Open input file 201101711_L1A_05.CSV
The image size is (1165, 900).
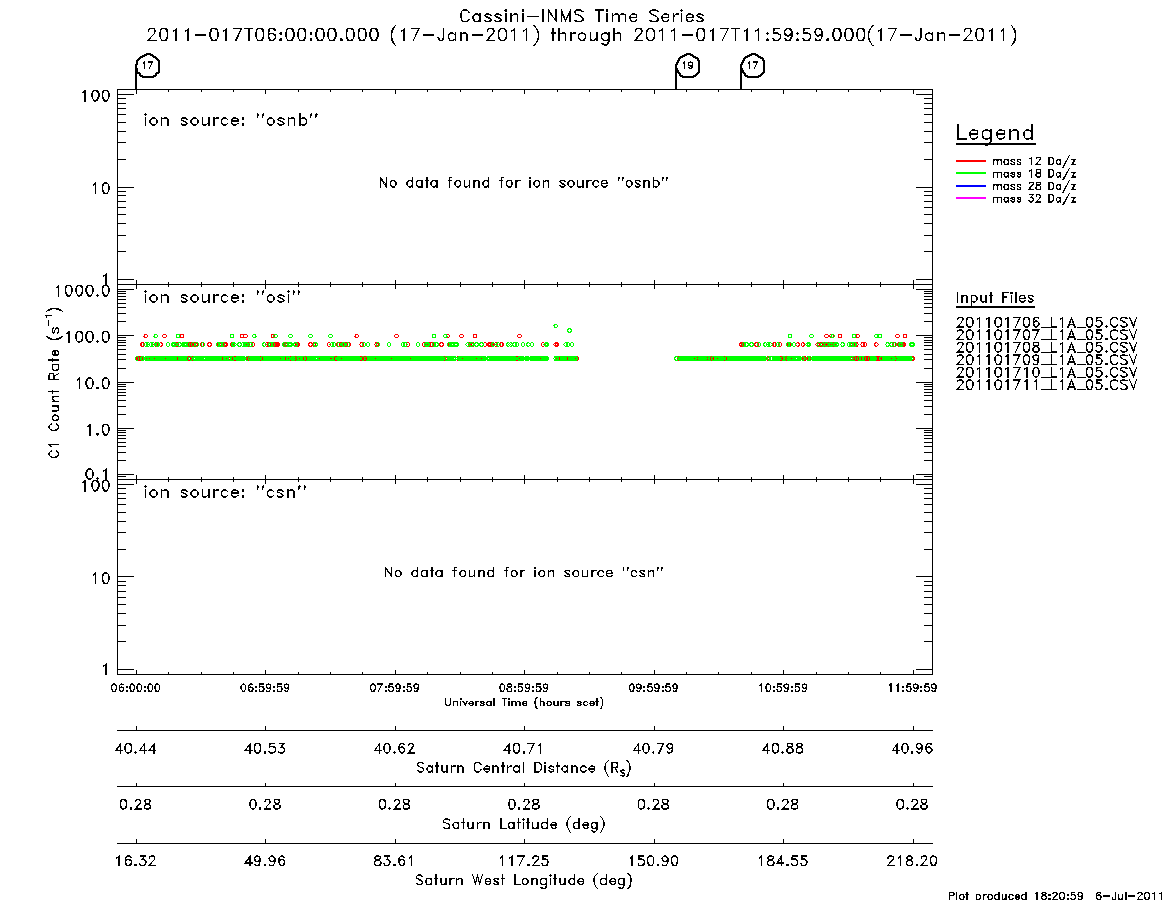point(1046,385)
